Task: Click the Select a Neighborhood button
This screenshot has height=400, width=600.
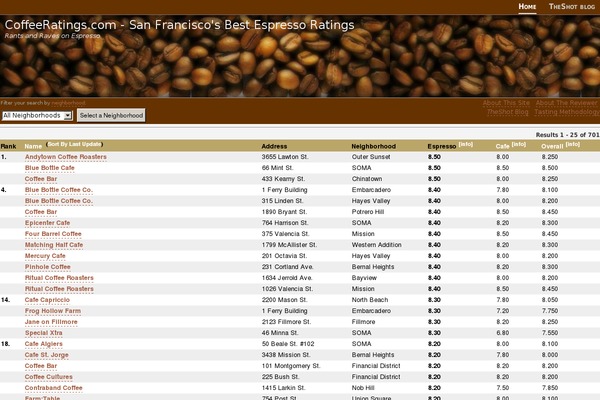Action: pyautogui.click(x=111, y=115)
